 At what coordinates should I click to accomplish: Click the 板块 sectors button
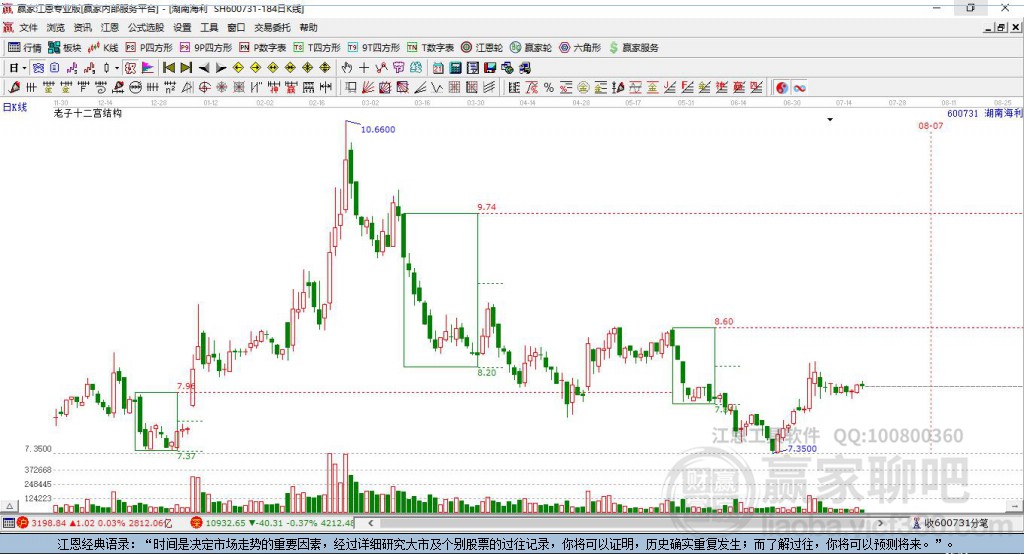coord(65,48)
